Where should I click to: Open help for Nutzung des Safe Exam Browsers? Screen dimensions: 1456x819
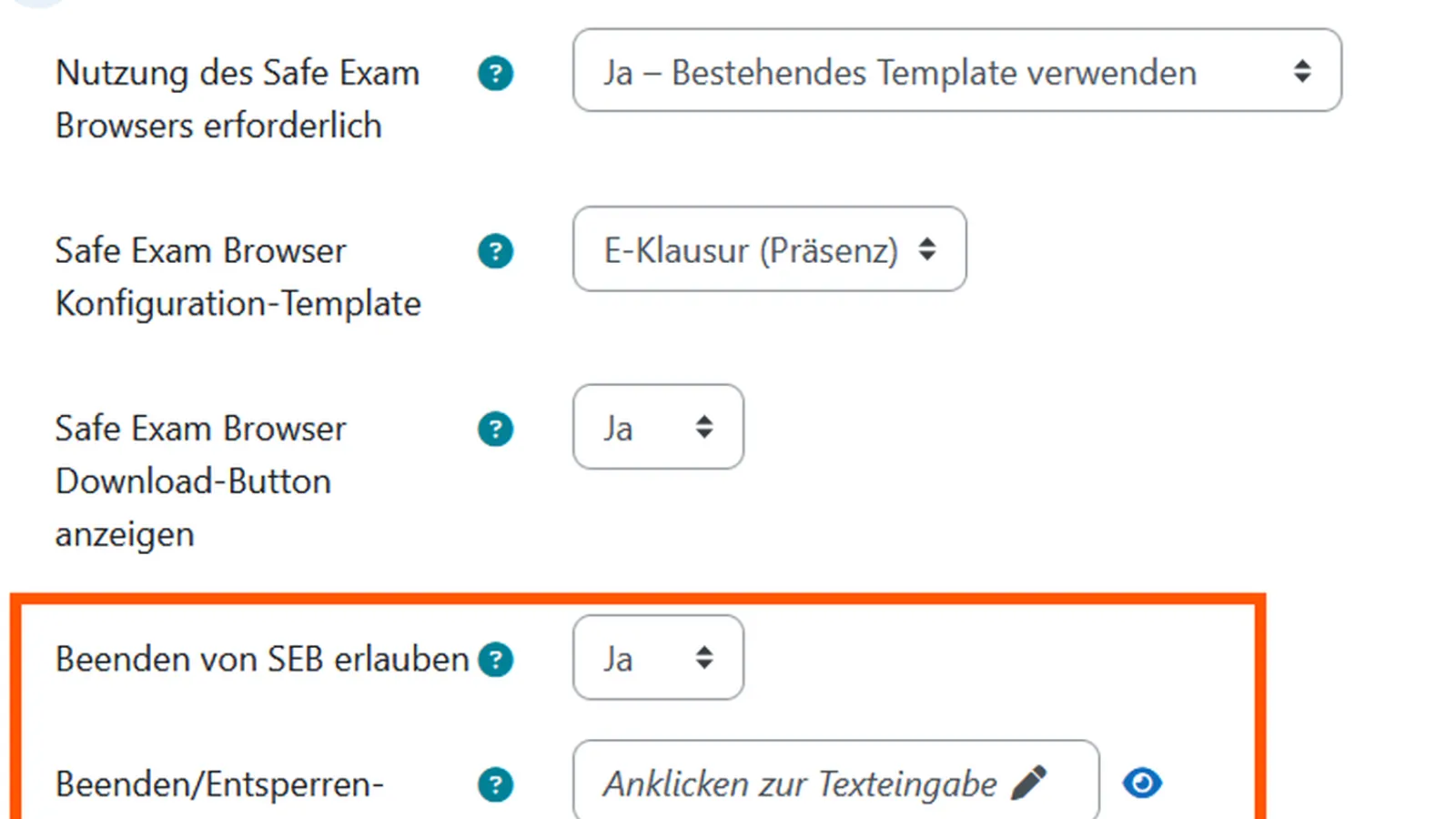click(494, 74)
